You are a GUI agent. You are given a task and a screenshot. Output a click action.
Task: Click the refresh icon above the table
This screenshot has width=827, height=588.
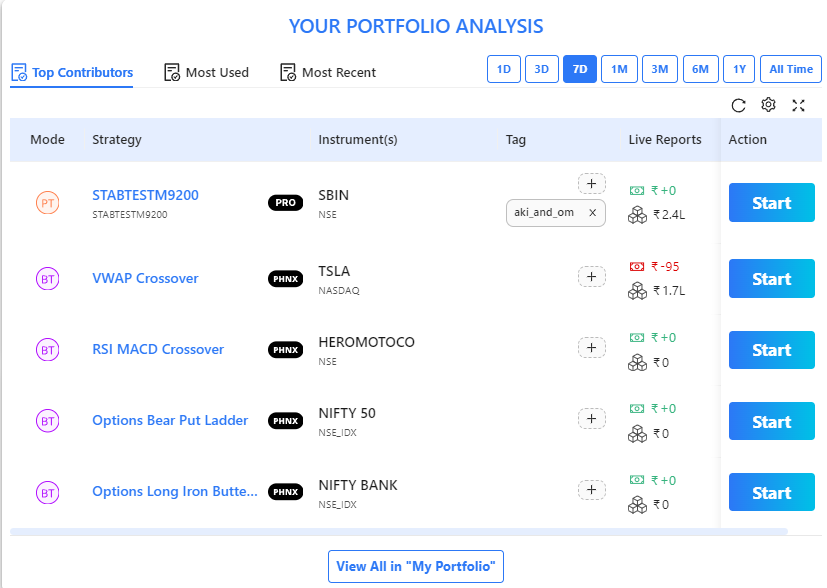[739, 105]
